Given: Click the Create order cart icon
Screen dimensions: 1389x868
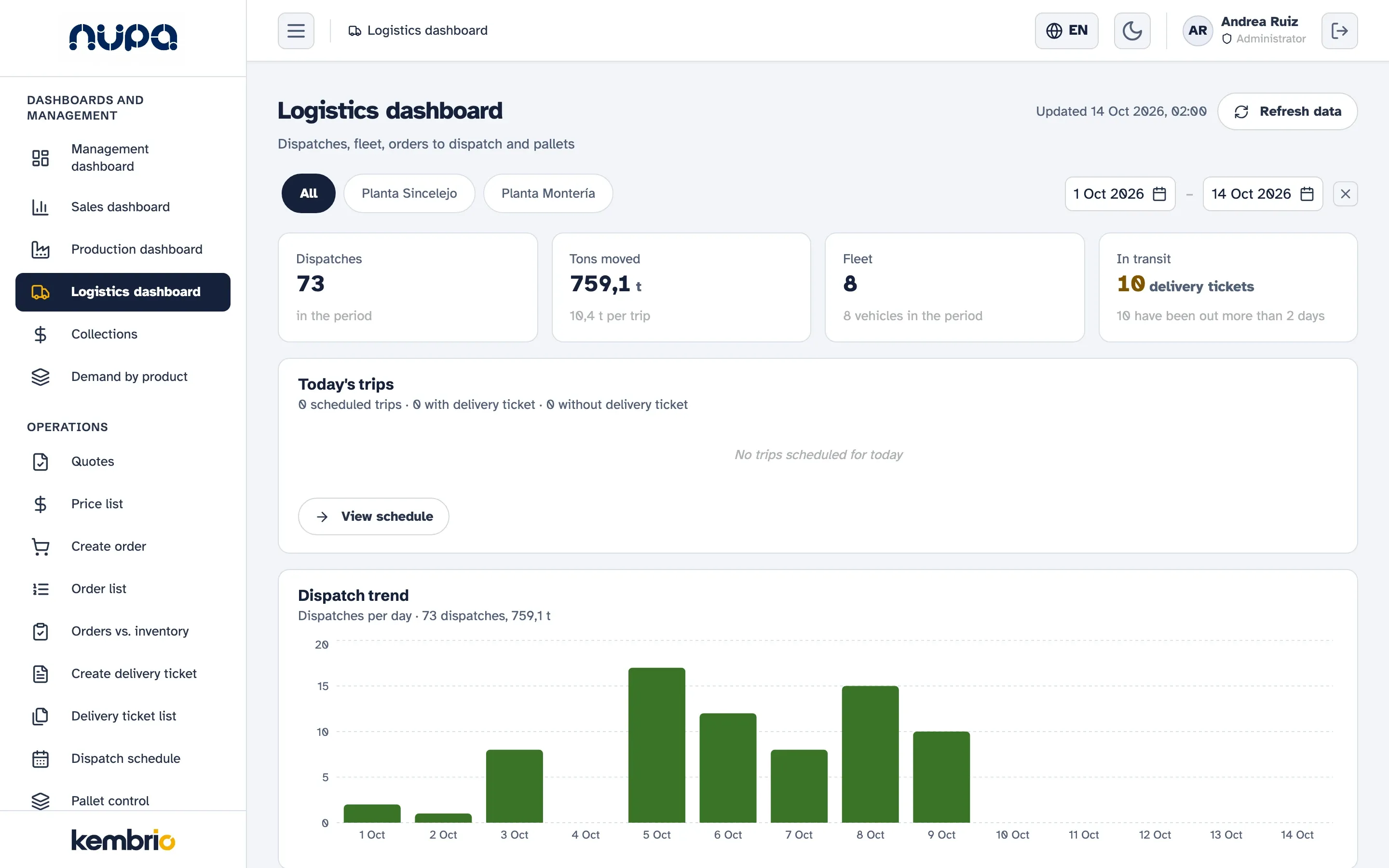Looking at the screenshot, I should [x=40, y=546].
